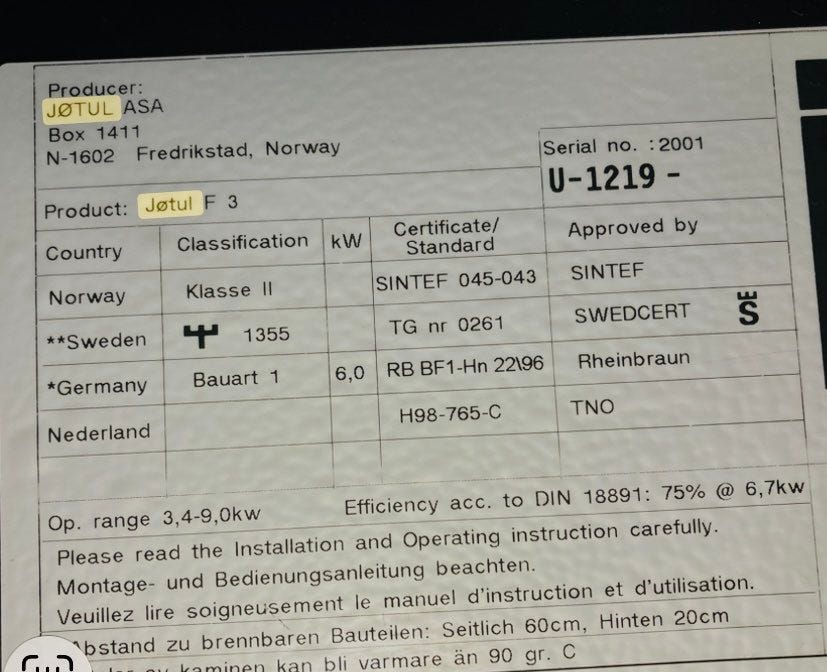Screen dimensions: 827x672
Task: Click the "H98-765-C" certificate number
Action: coord(450,414)
